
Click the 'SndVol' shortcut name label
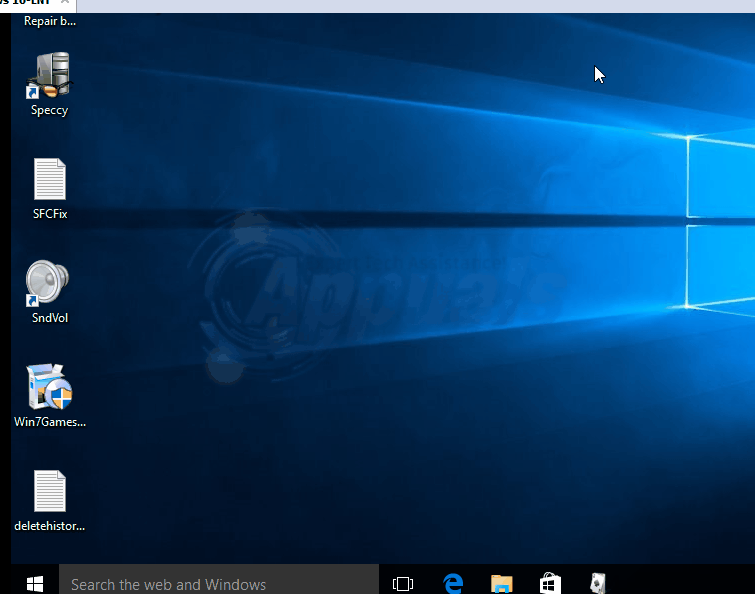[x=49, y=318]
